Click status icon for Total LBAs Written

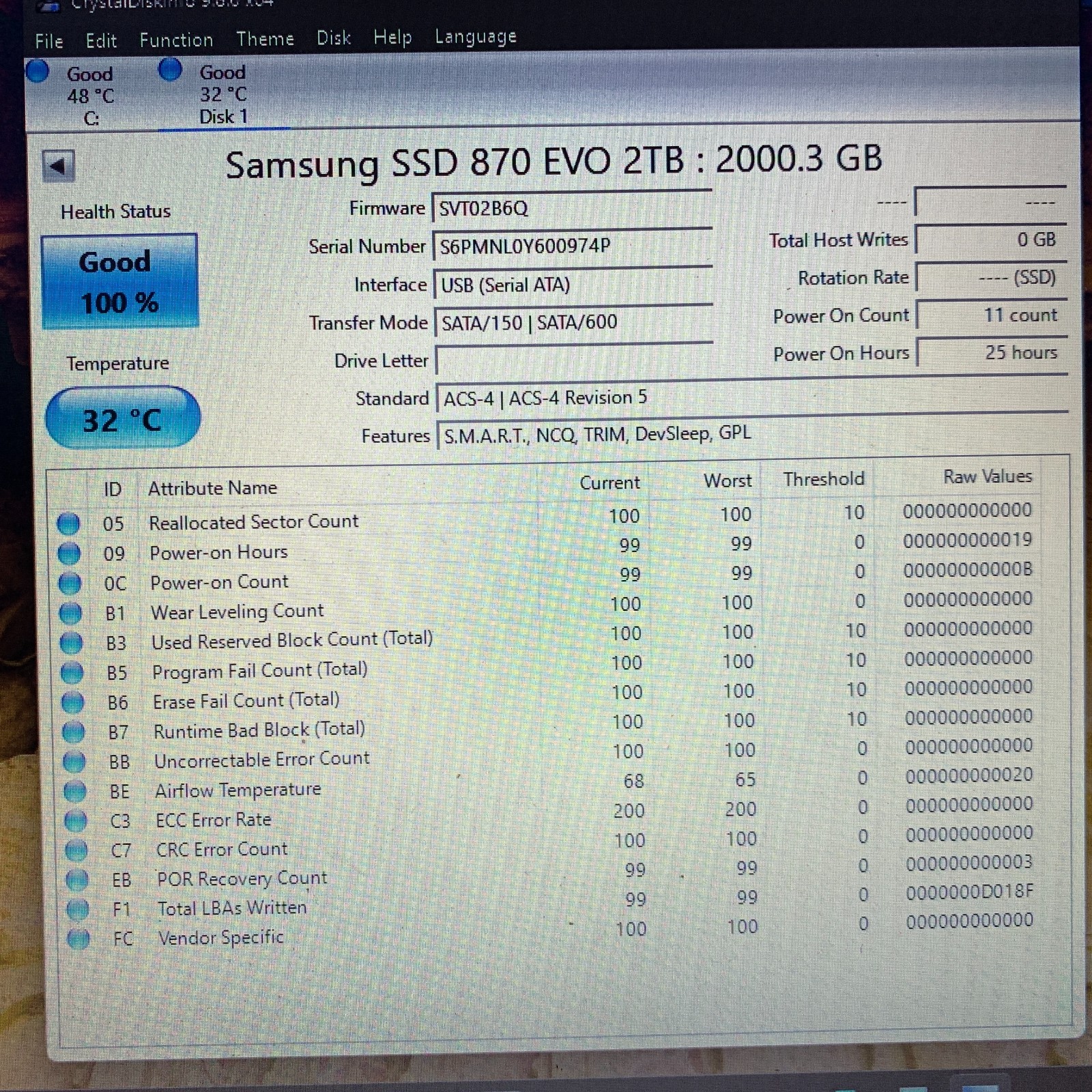click(77, 910)
